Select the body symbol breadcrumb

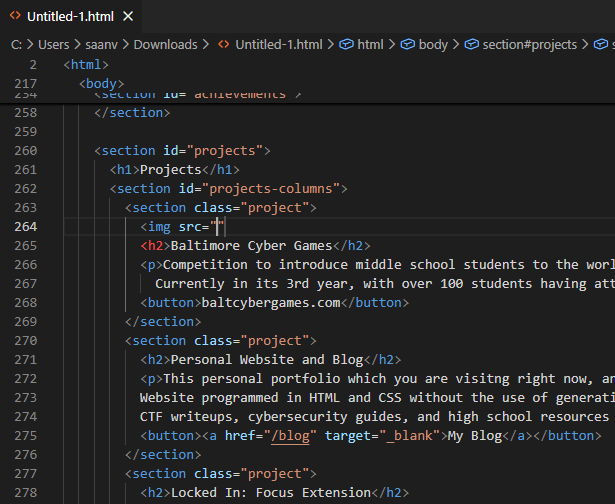(433, 45)
